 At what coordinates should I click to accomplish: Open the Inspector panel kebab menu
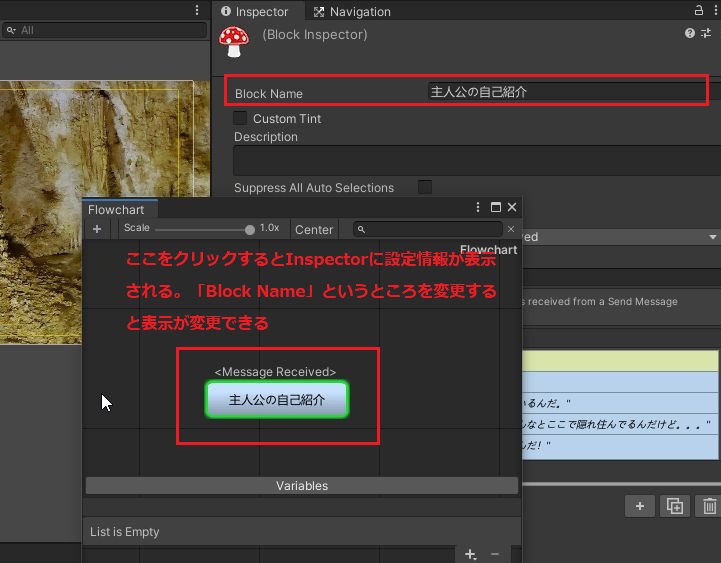(x=715, y=10)
